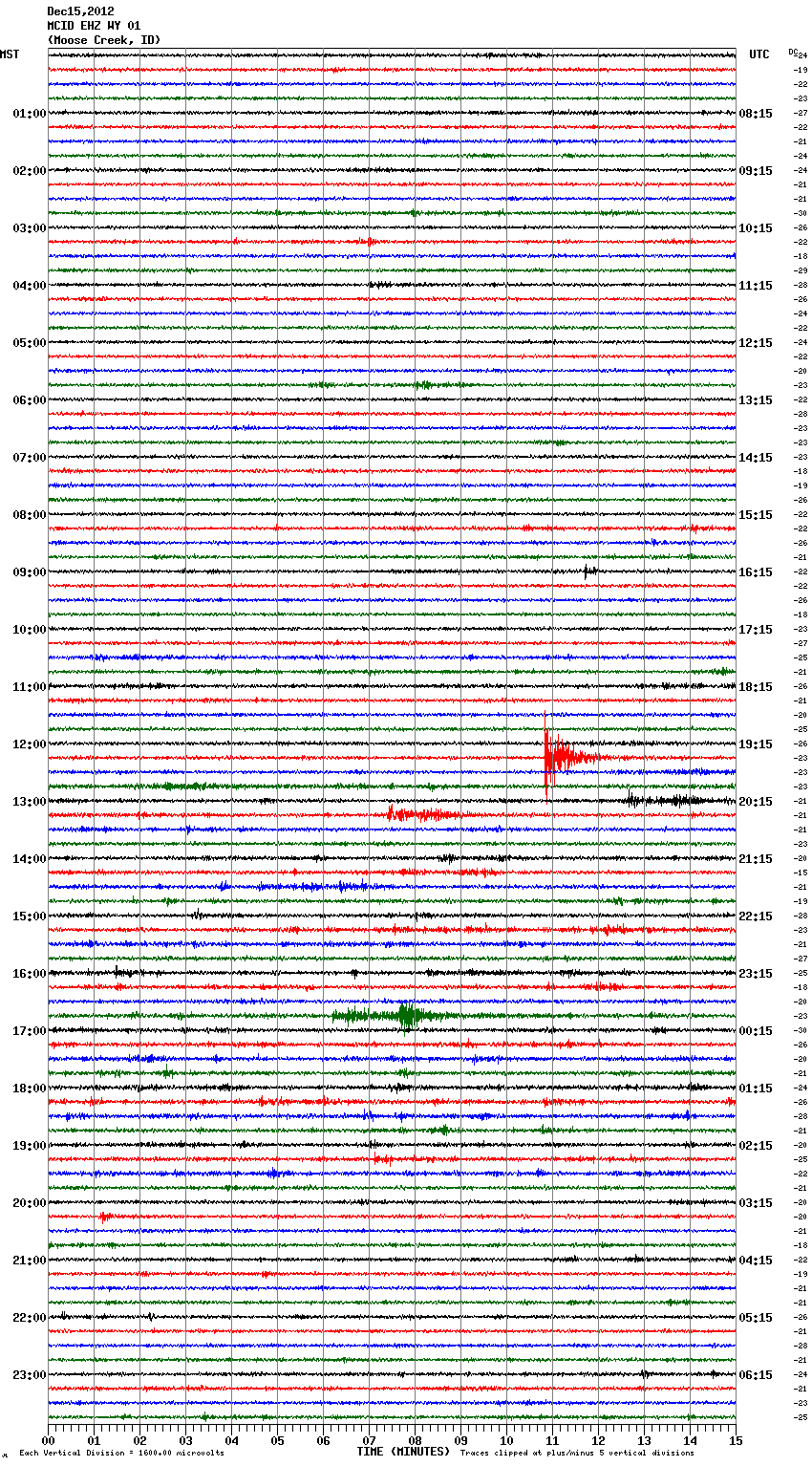Viewport: 812px width, 1466px height.
Task: Select the 02:00 MST time label
Action: tap(30, 171)
